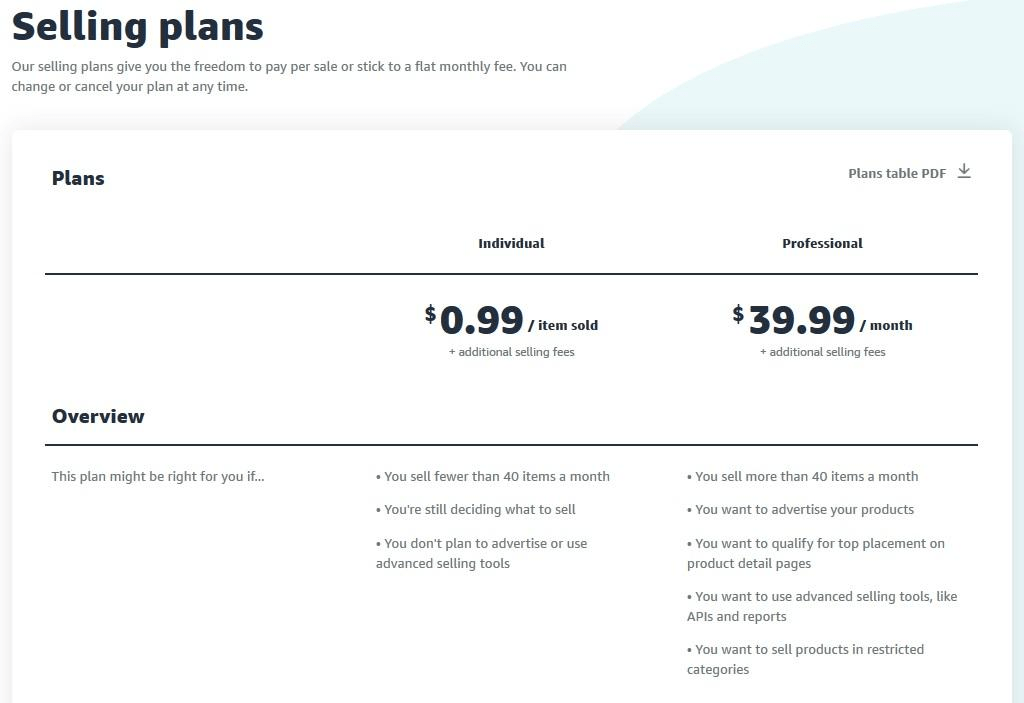Image resolution: width=1024 pixels, height=703 pixels.
Task: Click the Selling plans page heading
Action: (x=138, y=27)
